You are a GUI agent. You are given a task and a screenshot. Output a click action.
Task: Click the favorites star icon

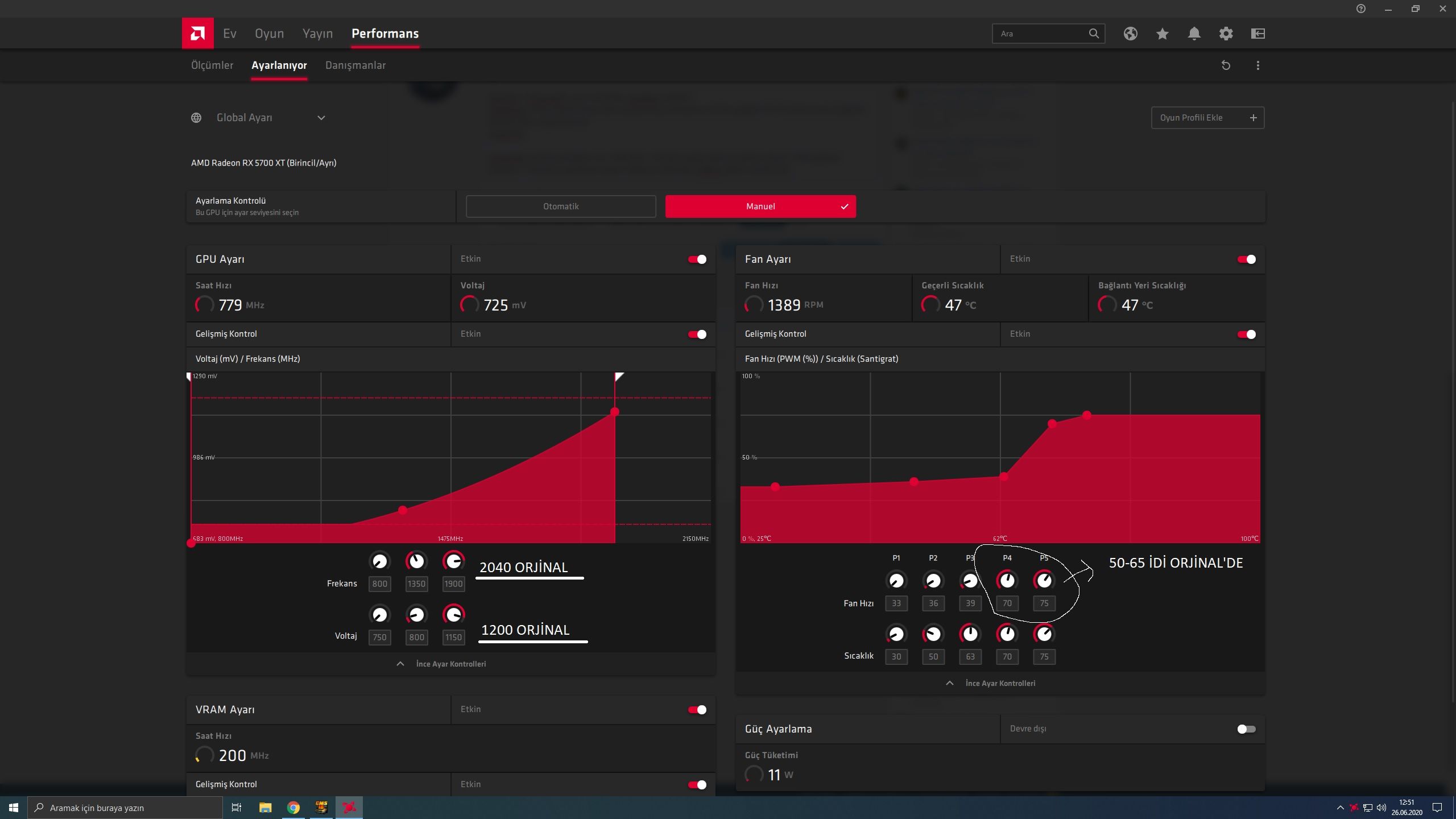1162,34
